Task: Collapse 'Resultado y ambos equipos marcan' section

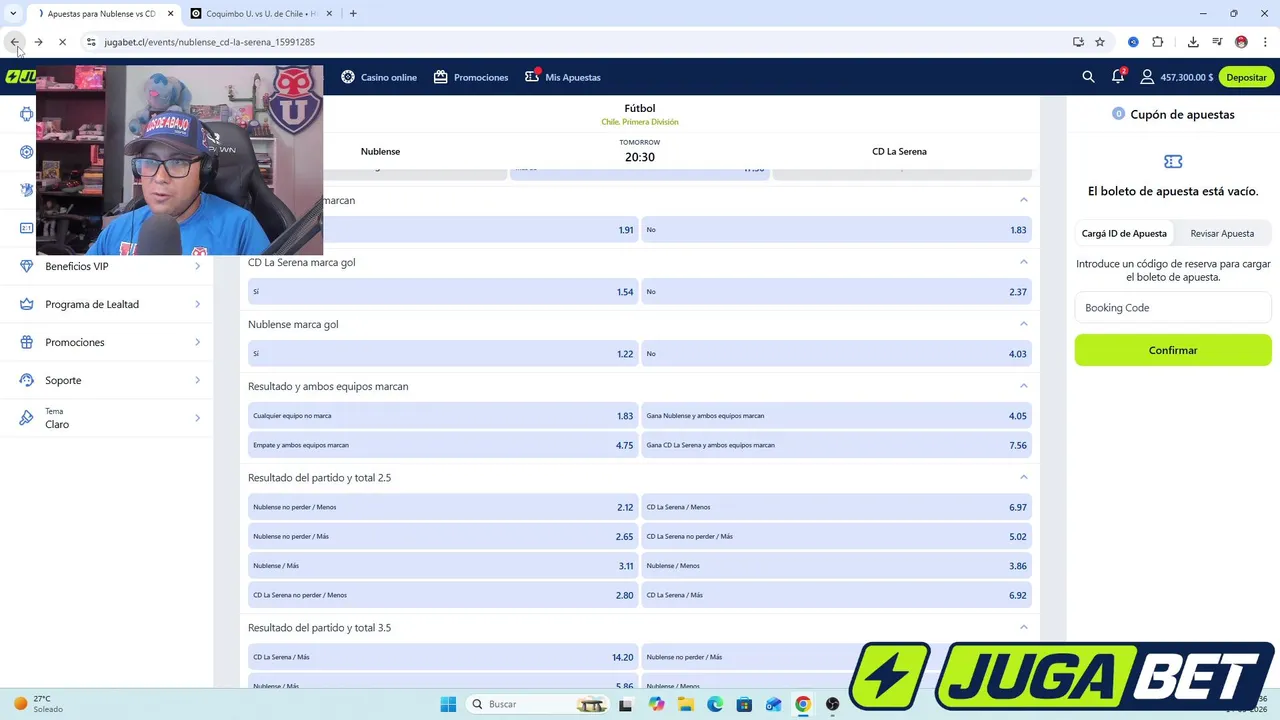Action: coord(1023,386)
